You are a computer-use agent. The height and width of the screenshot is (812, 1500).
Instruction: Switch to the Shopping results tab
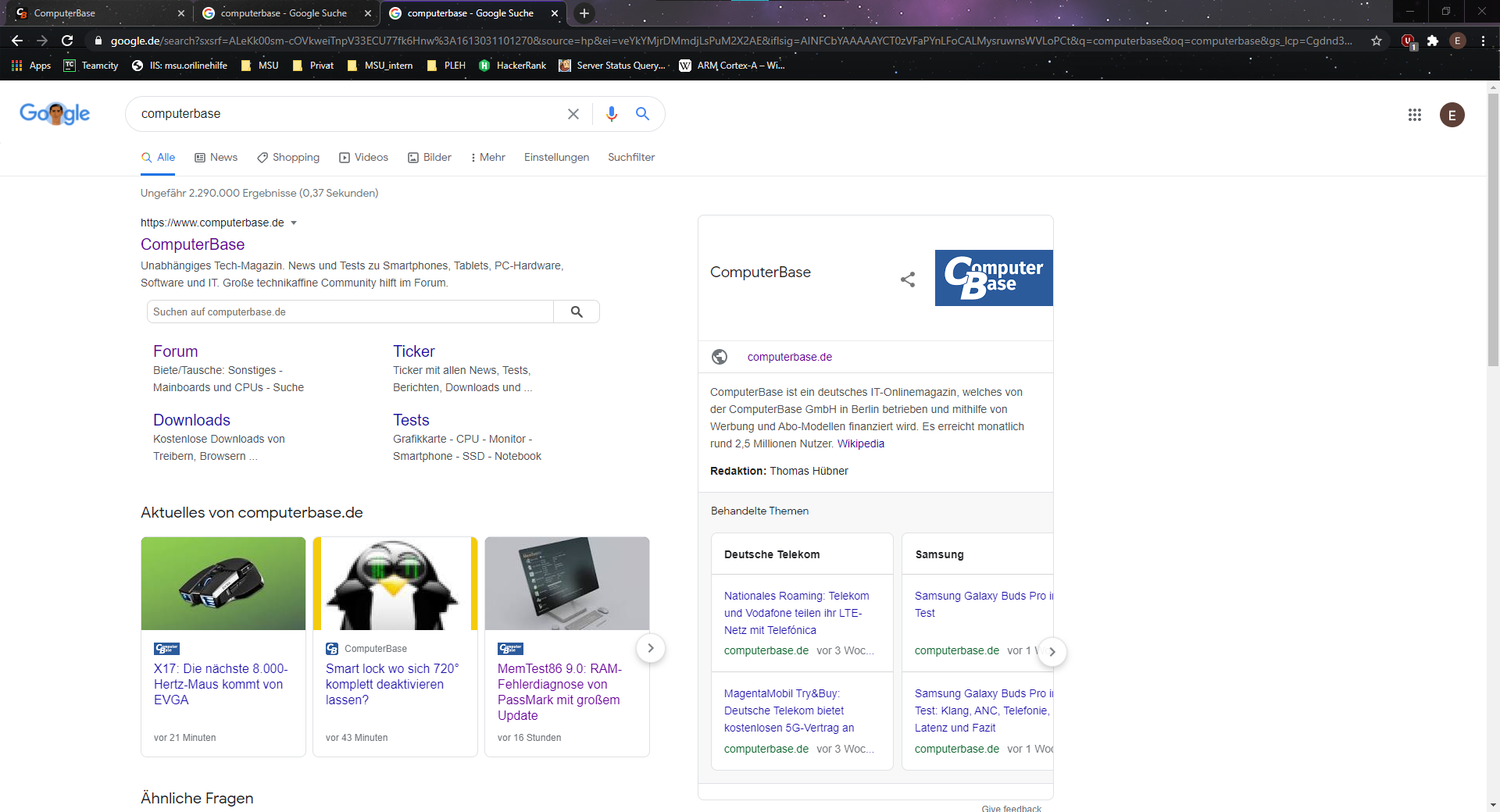(x=288, y=158)
